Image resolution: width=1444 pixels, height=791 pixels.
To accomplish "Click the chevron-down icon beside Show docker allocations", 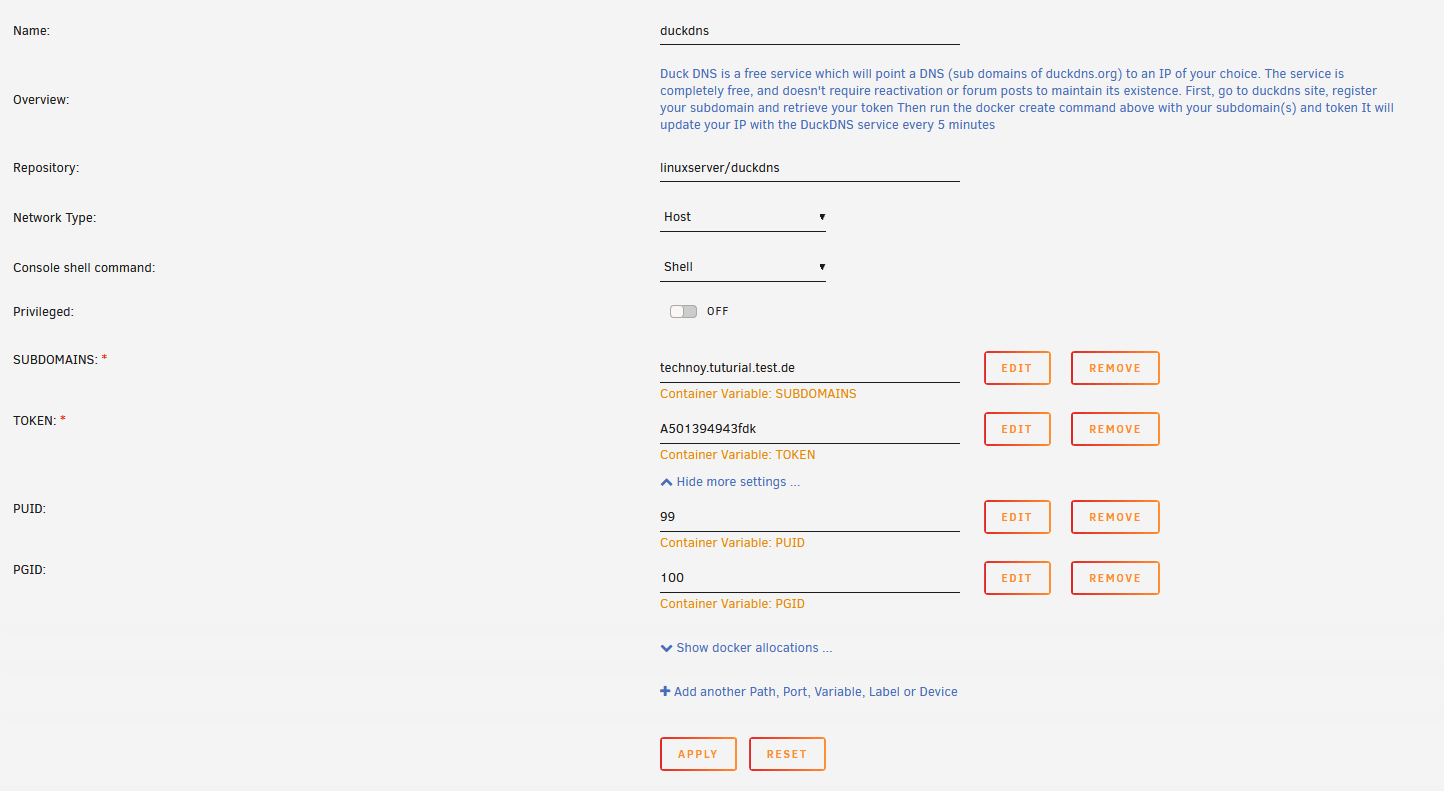I will (666, 648).
